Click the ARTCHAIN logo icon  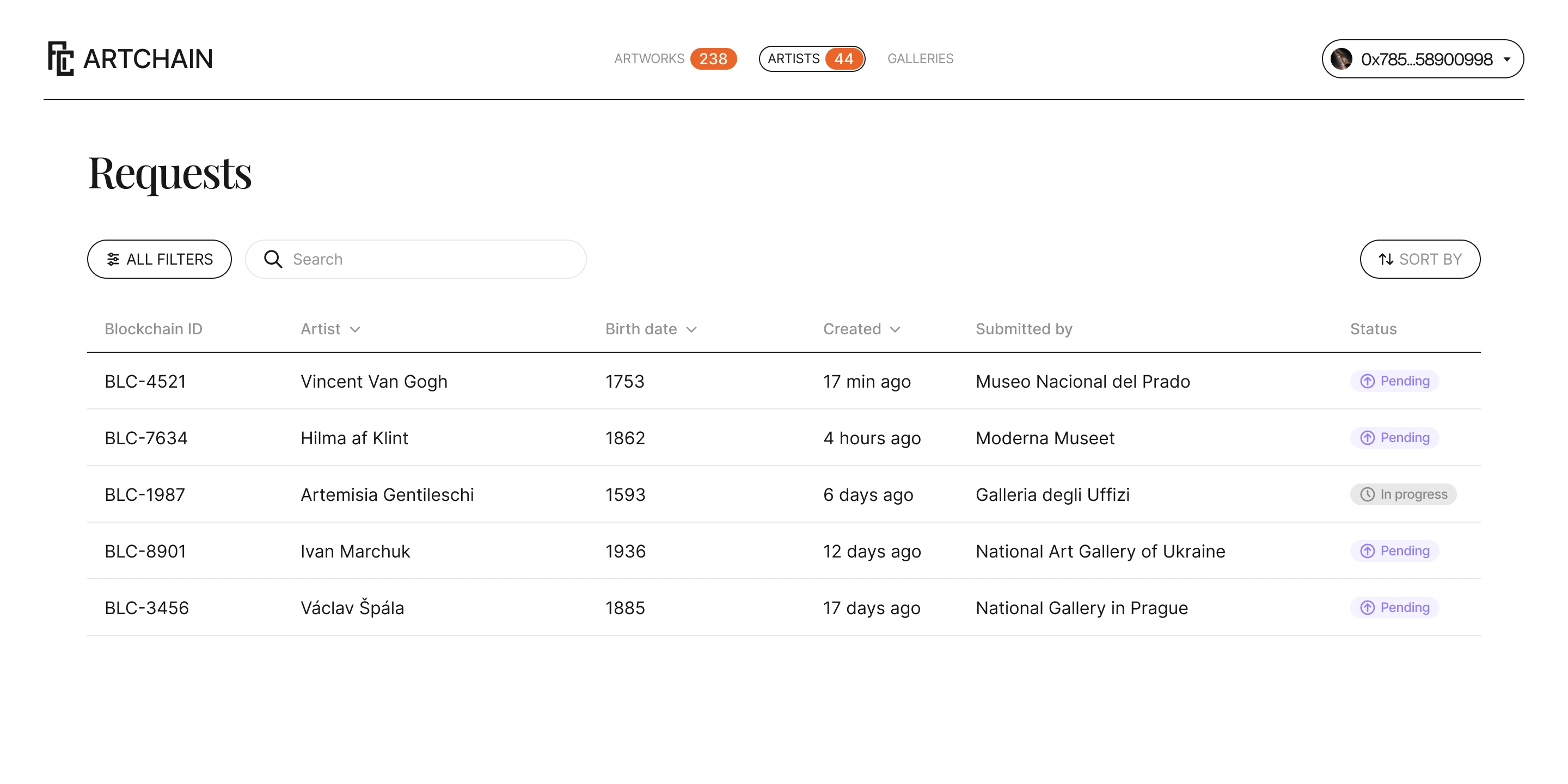pos(61,58)
